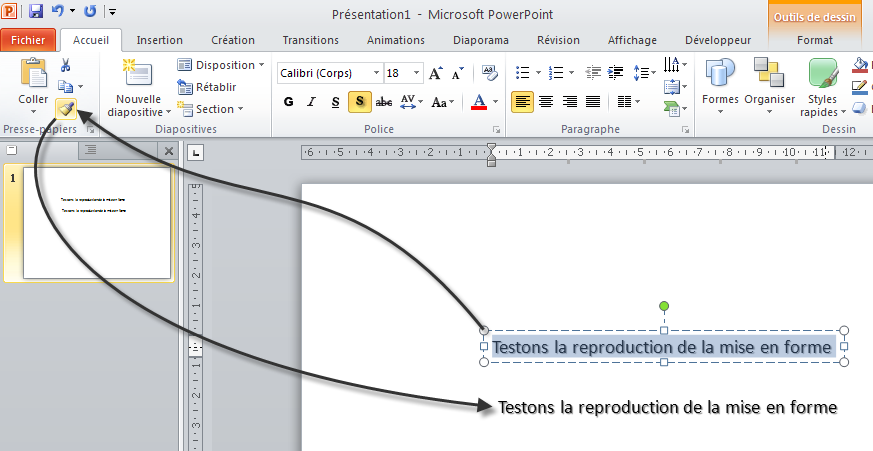Open the Fichier file menu button
This screenshot has height=451, width=873.
[28, 40]
